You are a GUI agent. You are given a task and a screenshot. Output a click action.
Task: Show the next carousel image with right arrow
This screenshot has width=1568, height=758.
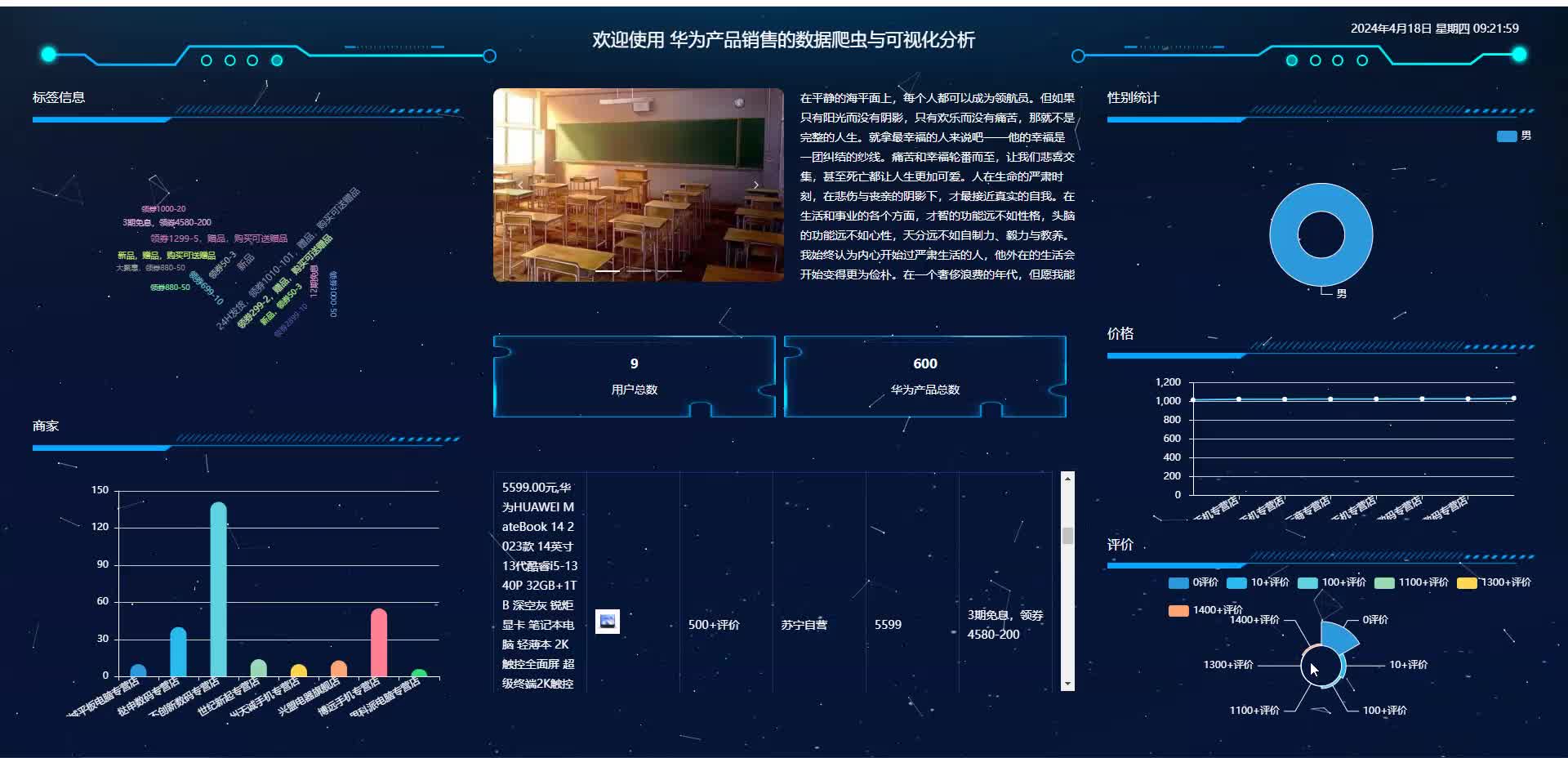[x=756, y=185]
